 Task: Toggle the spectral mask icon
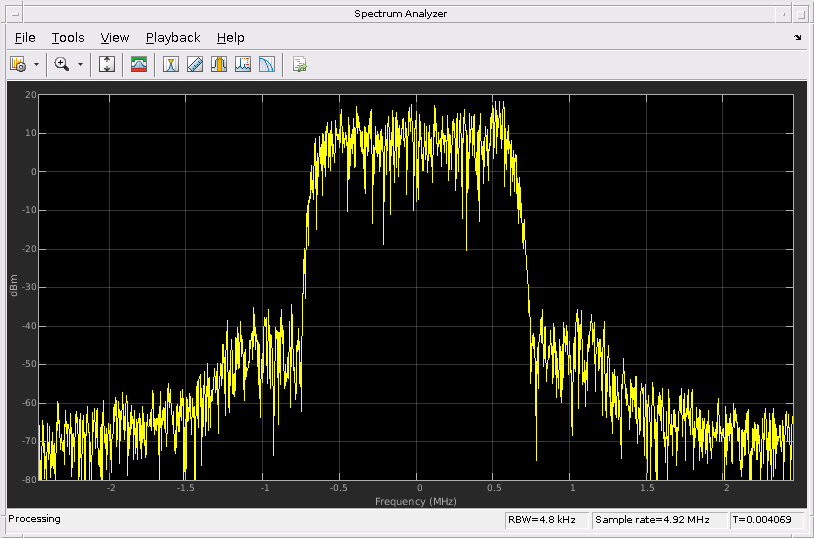click(x=140, y=64)
